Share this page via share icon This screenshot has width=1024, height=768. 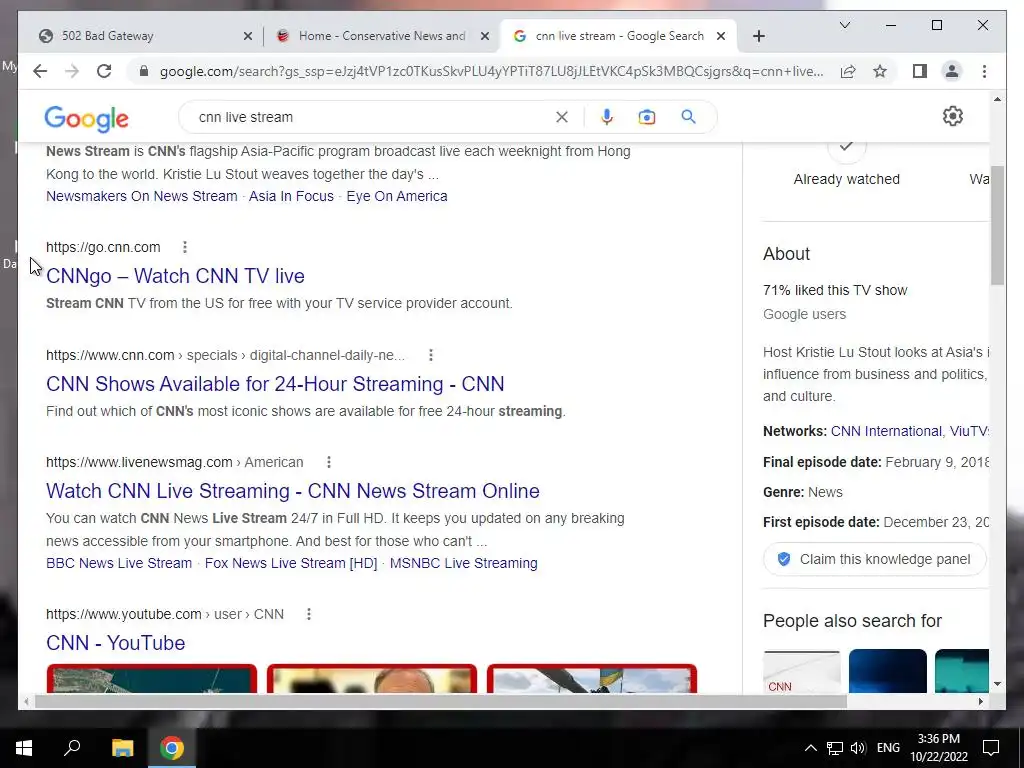coord(848,71)
